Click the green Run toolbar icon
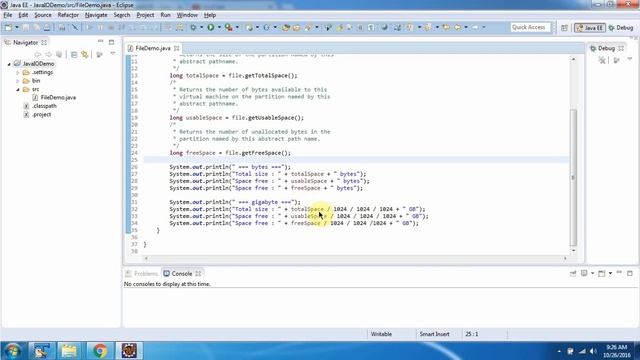 click(211, 27)
